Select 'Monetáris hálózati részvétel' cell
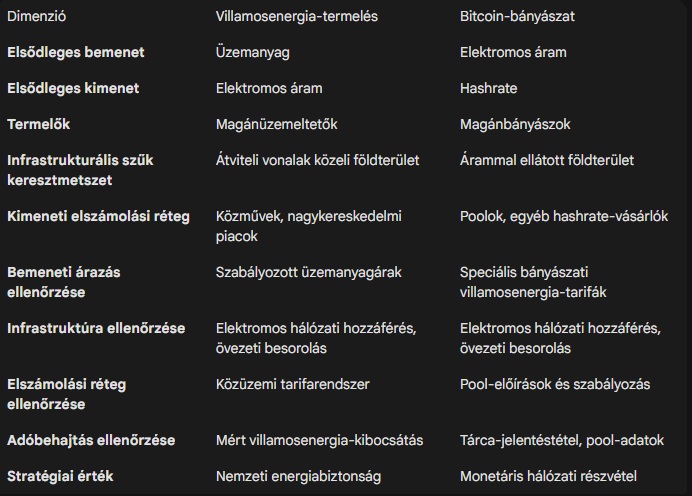 tap(548, 476)
